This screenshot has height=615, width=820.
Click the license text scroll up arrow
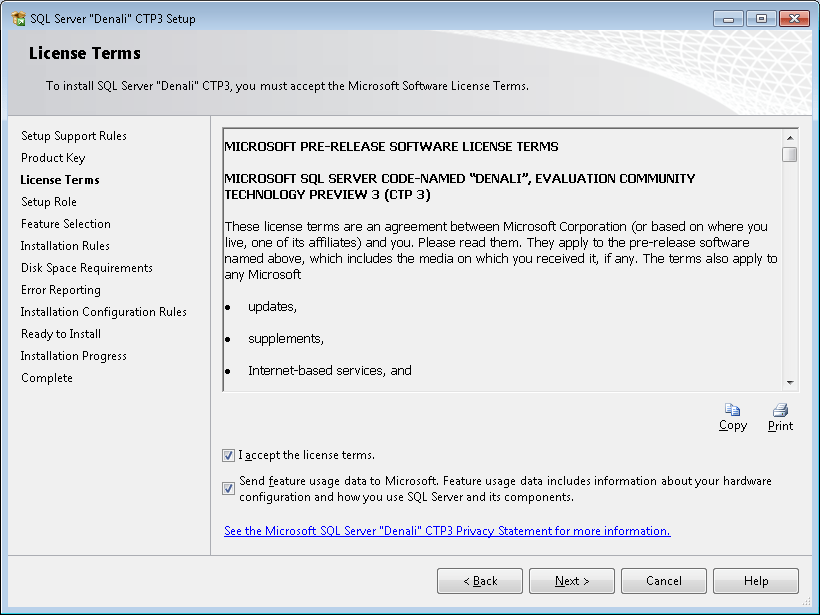coord(790,138)
